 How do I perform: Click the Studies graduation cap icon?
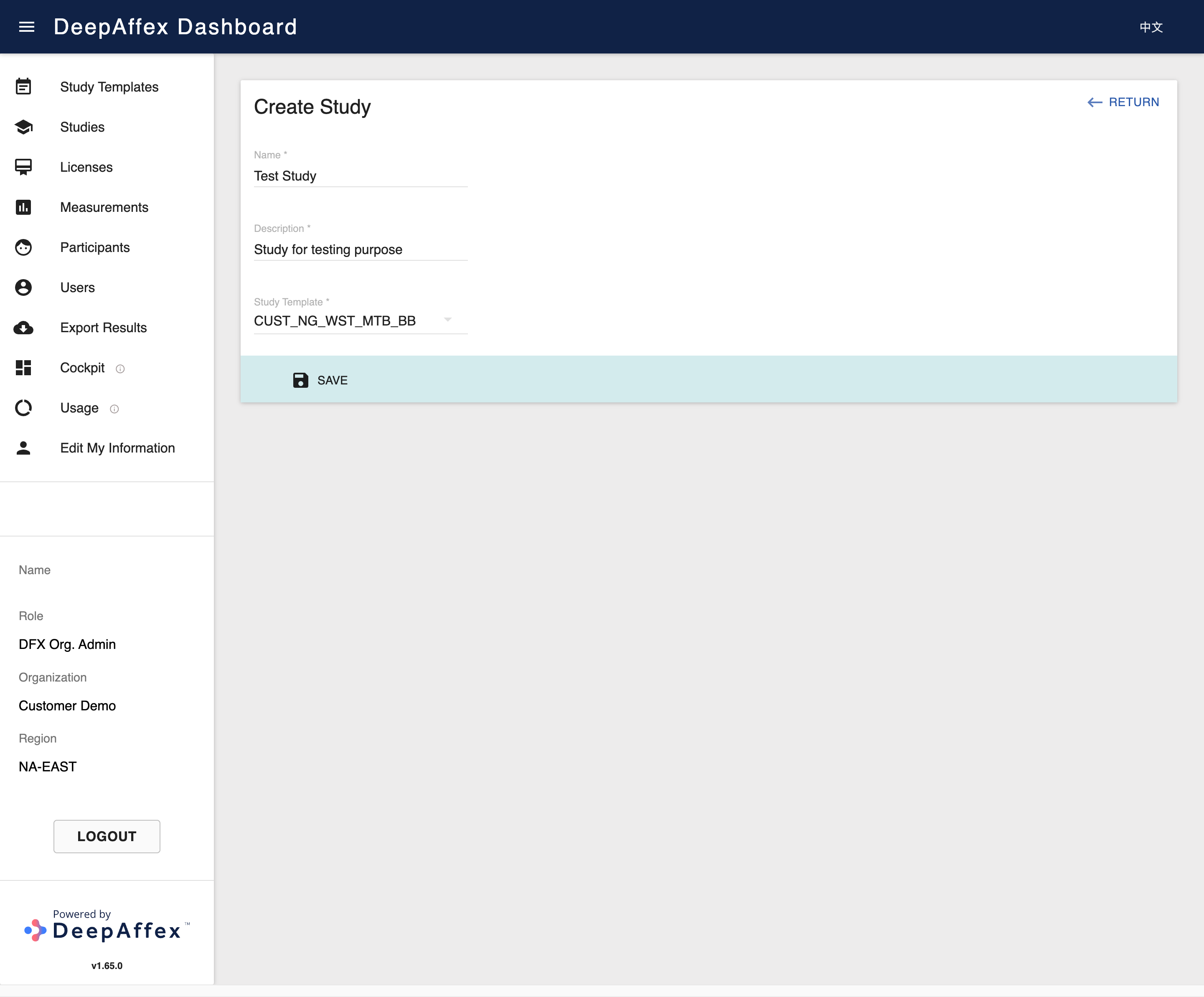23,127
